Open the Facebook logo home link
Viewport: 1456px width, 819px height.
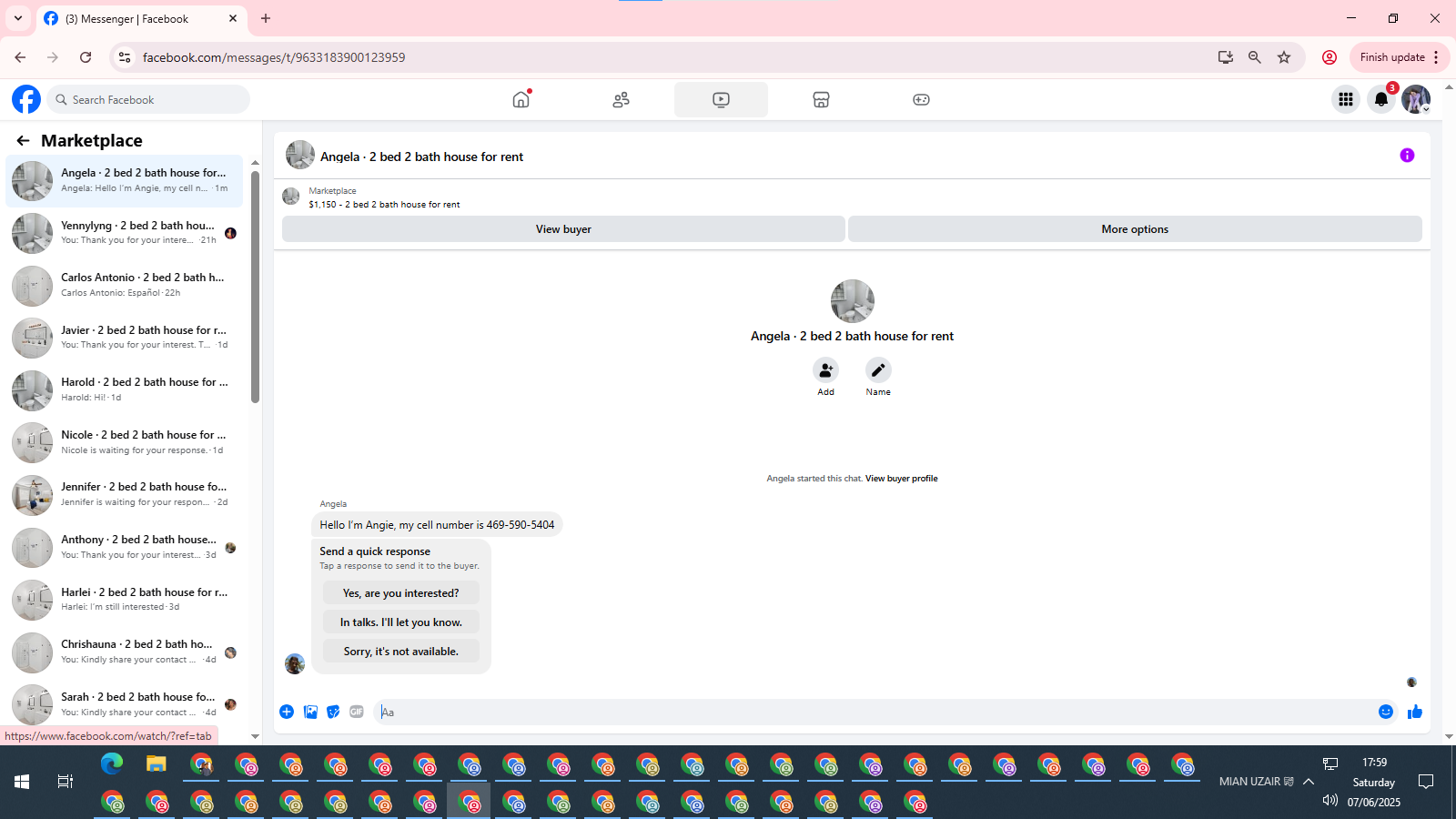(x=26, y=99)
